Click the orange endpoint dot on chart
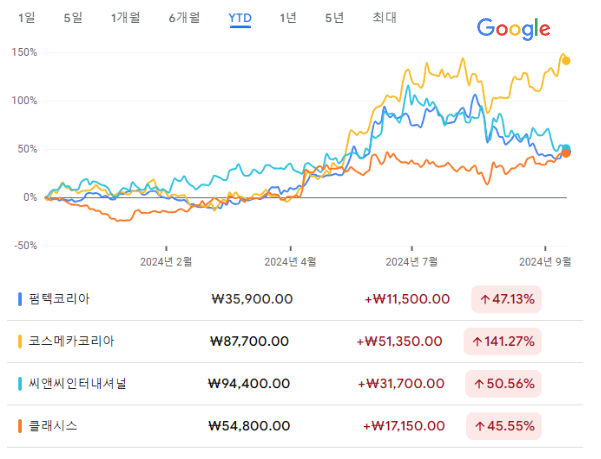The height and width of the screenshot is (459, 601). [x=566, y=153]
